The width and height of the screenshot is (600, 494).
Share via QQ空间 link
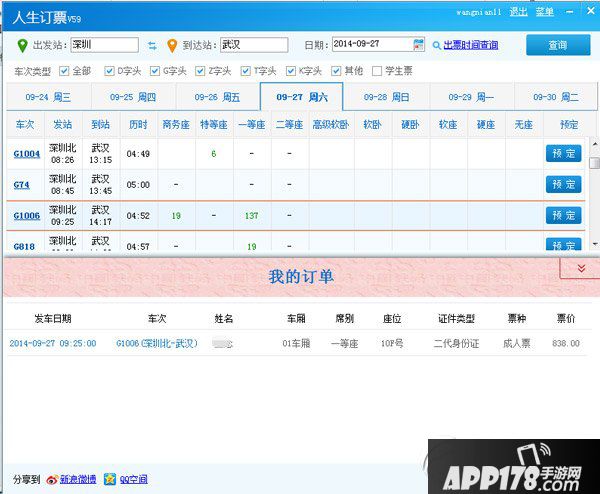coord(134,479)
